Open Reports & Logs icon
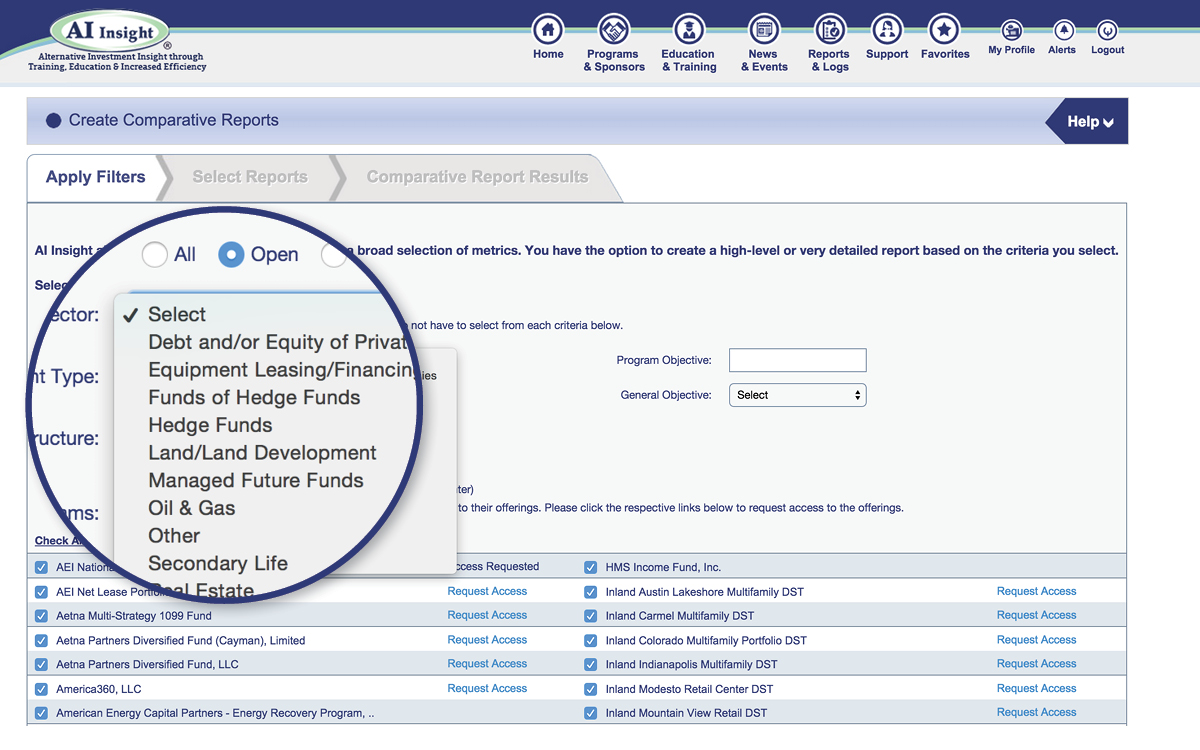Screen dimensions: 1200x750 pyautogui.click(x=829, y=29)
